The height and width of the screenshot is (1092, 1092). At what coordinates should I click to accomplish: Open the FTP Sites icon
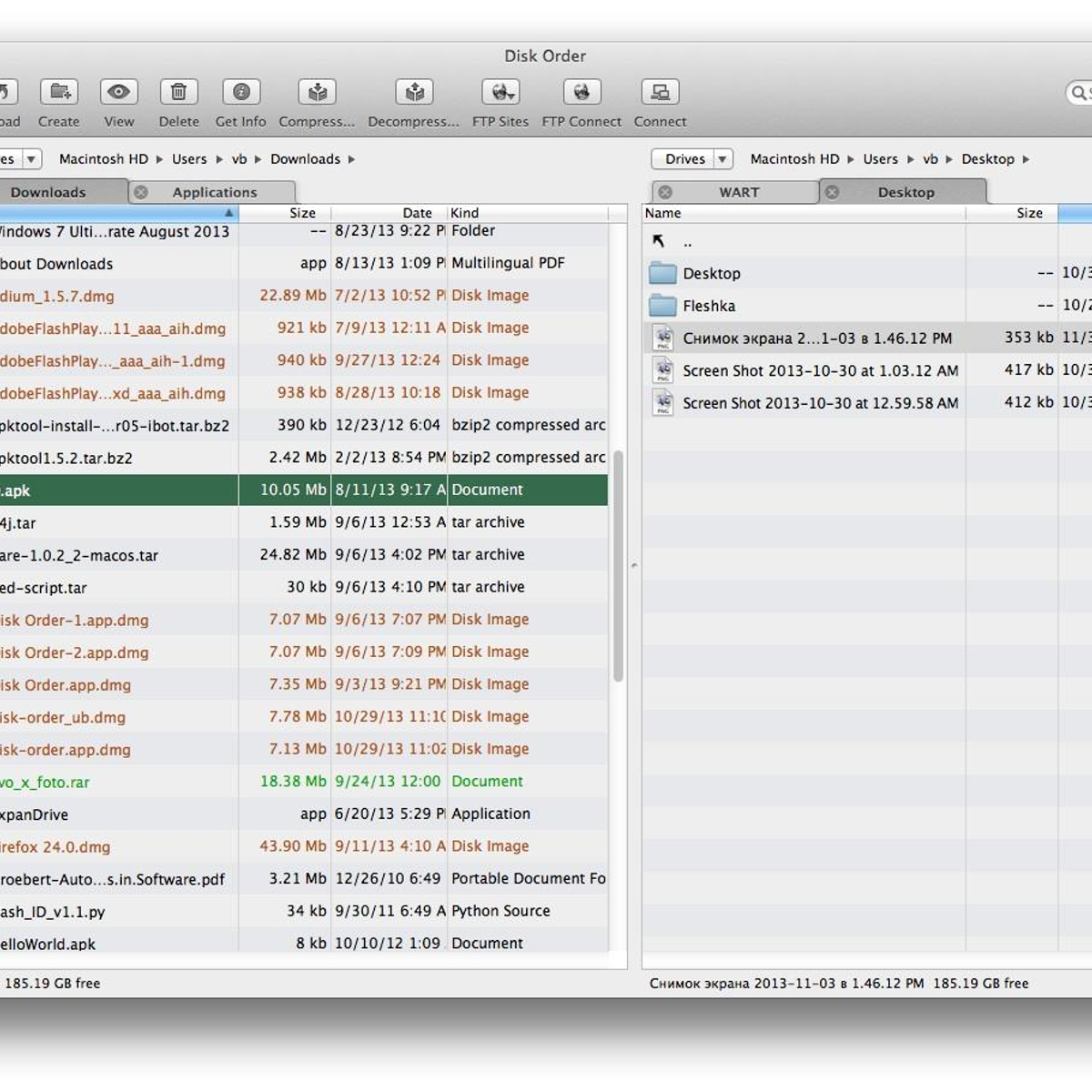pyautogui.click(x=500, y=92)
